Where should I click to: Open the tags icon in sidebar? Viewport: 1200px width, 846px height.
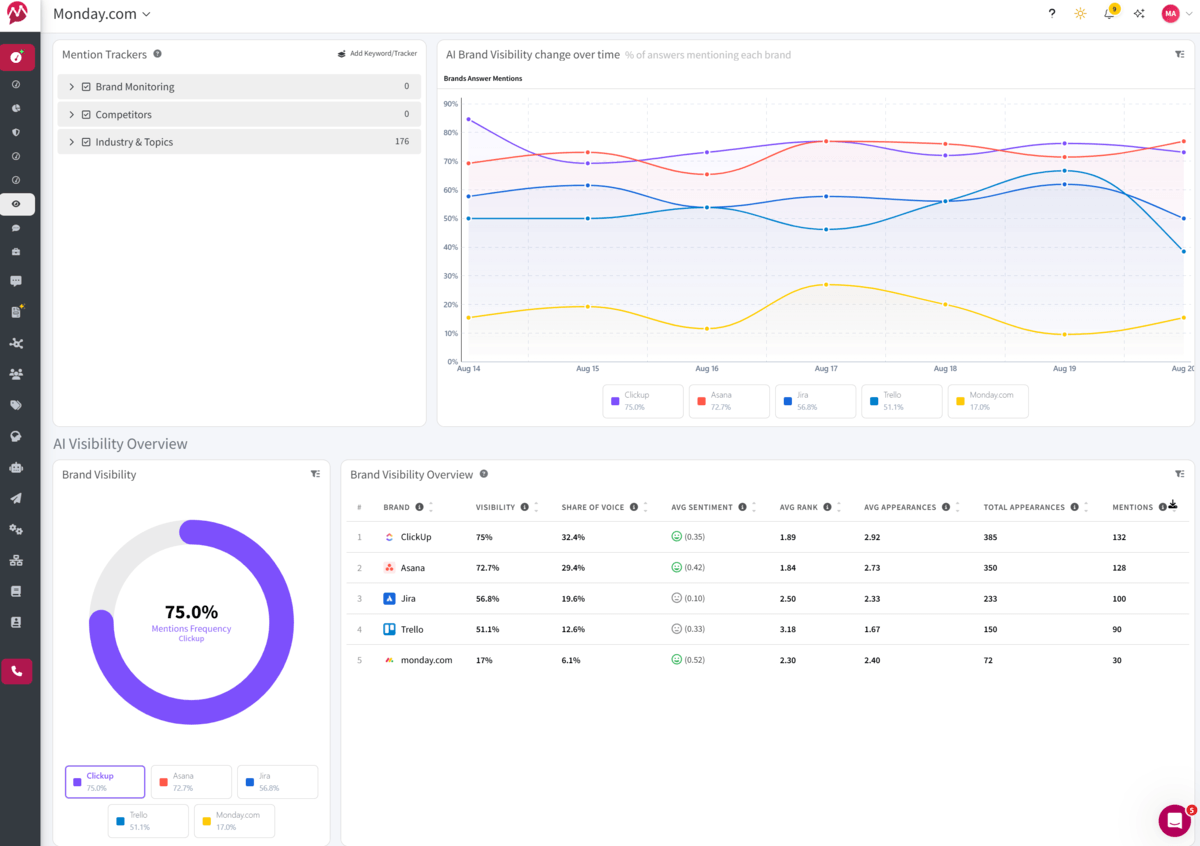(16, 405)
